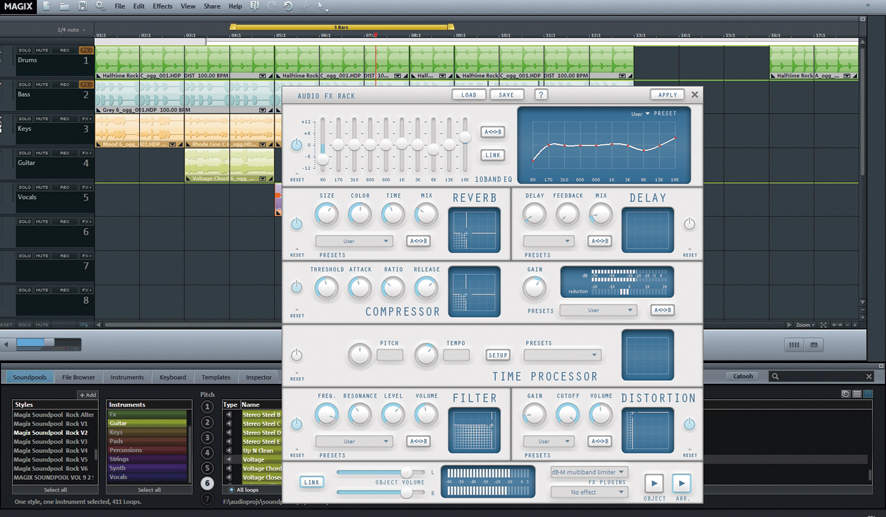Click the object volume L slider handle
The height and width of the screenshot is (517, 886).
point(406,472)
